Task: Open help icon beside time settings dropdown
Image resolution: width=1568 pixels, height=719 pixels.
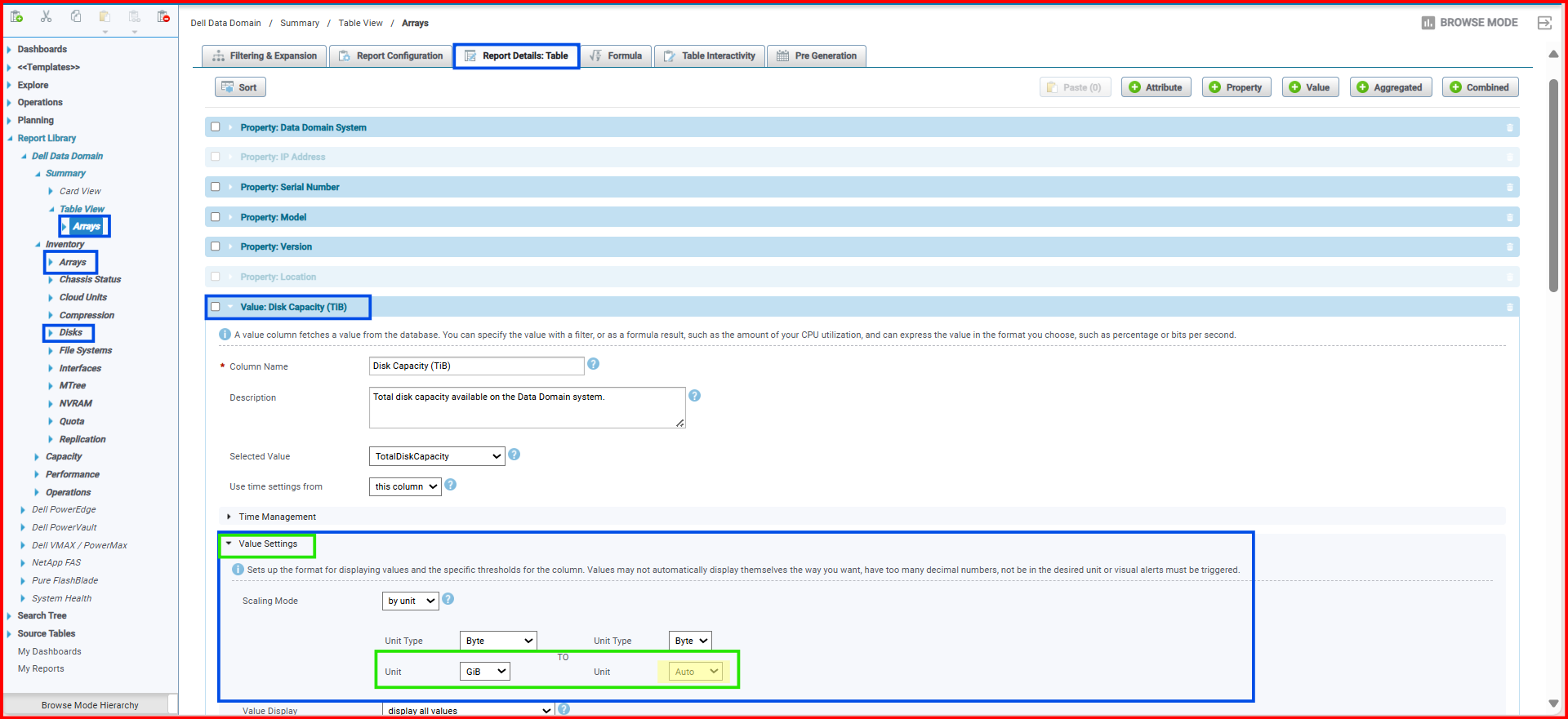Action: click(x=451, y=485)
